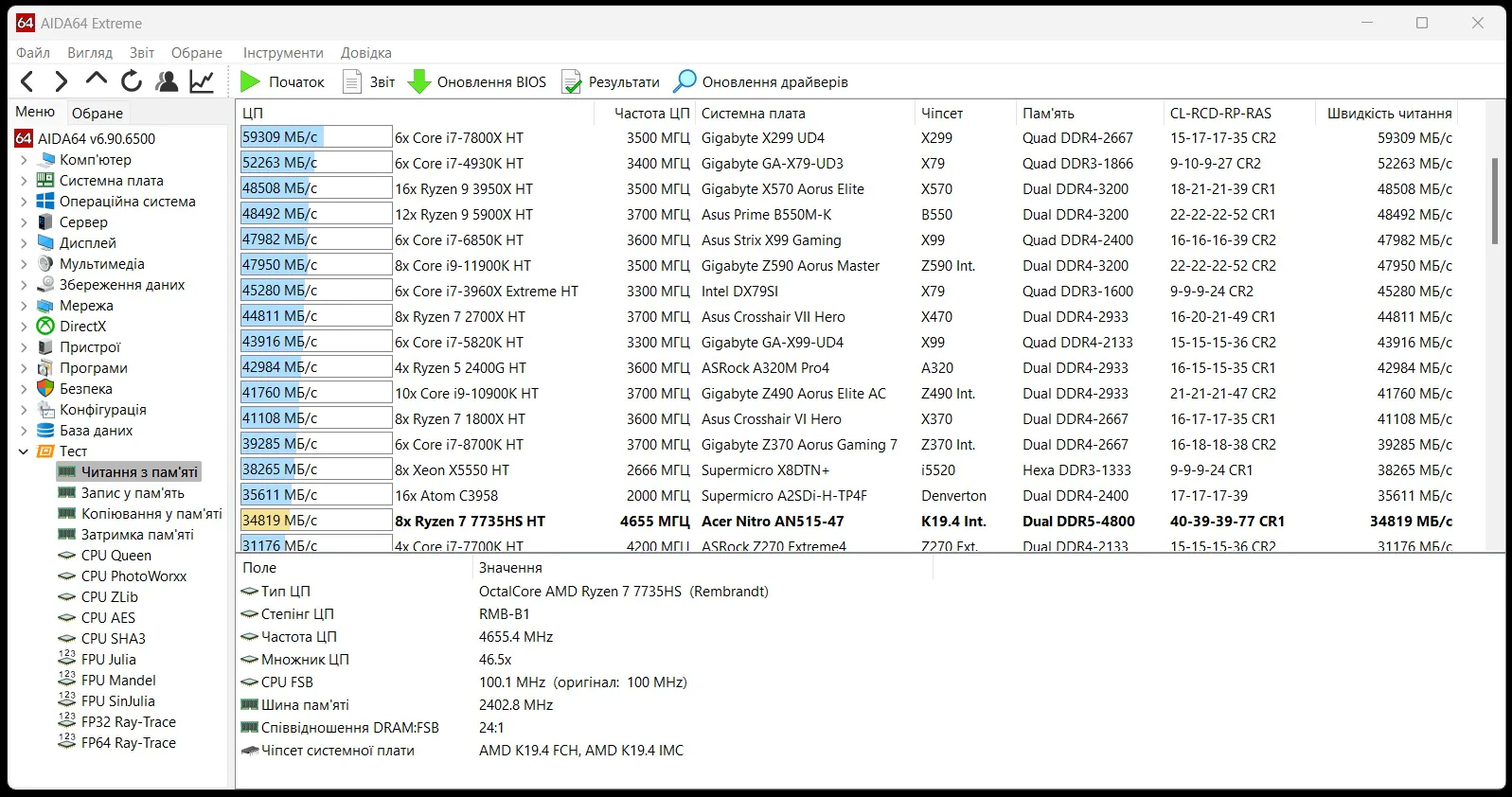Sort by the Швидкість читання column header

pos(1387,113)
